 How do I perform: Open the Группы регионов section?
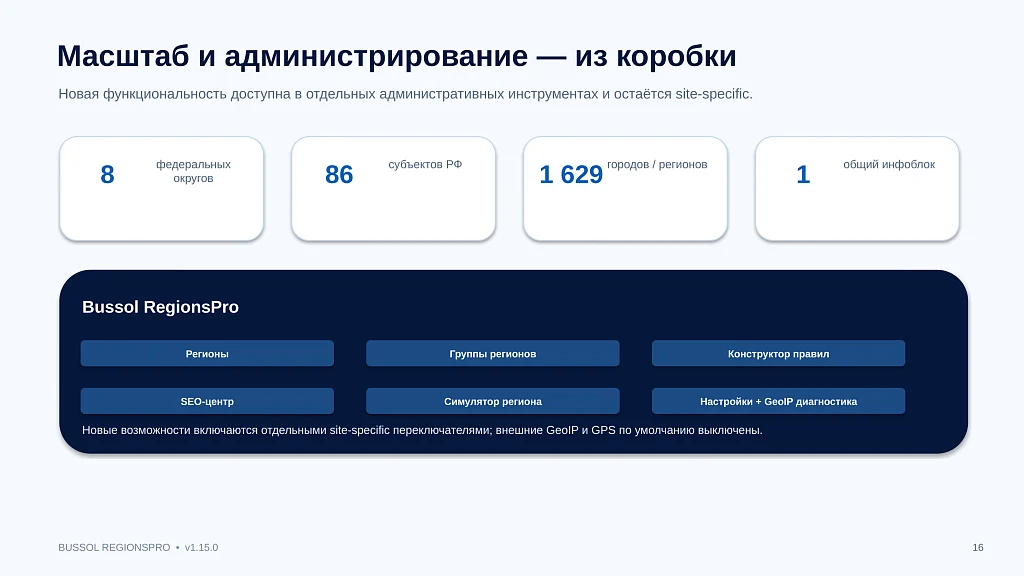pos(492,353)
